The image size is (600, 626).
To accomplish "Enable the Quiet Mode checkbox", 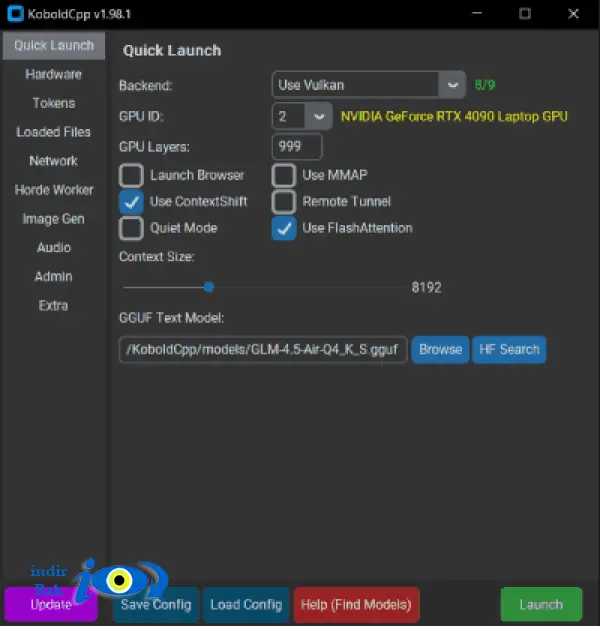I will 131,228.
